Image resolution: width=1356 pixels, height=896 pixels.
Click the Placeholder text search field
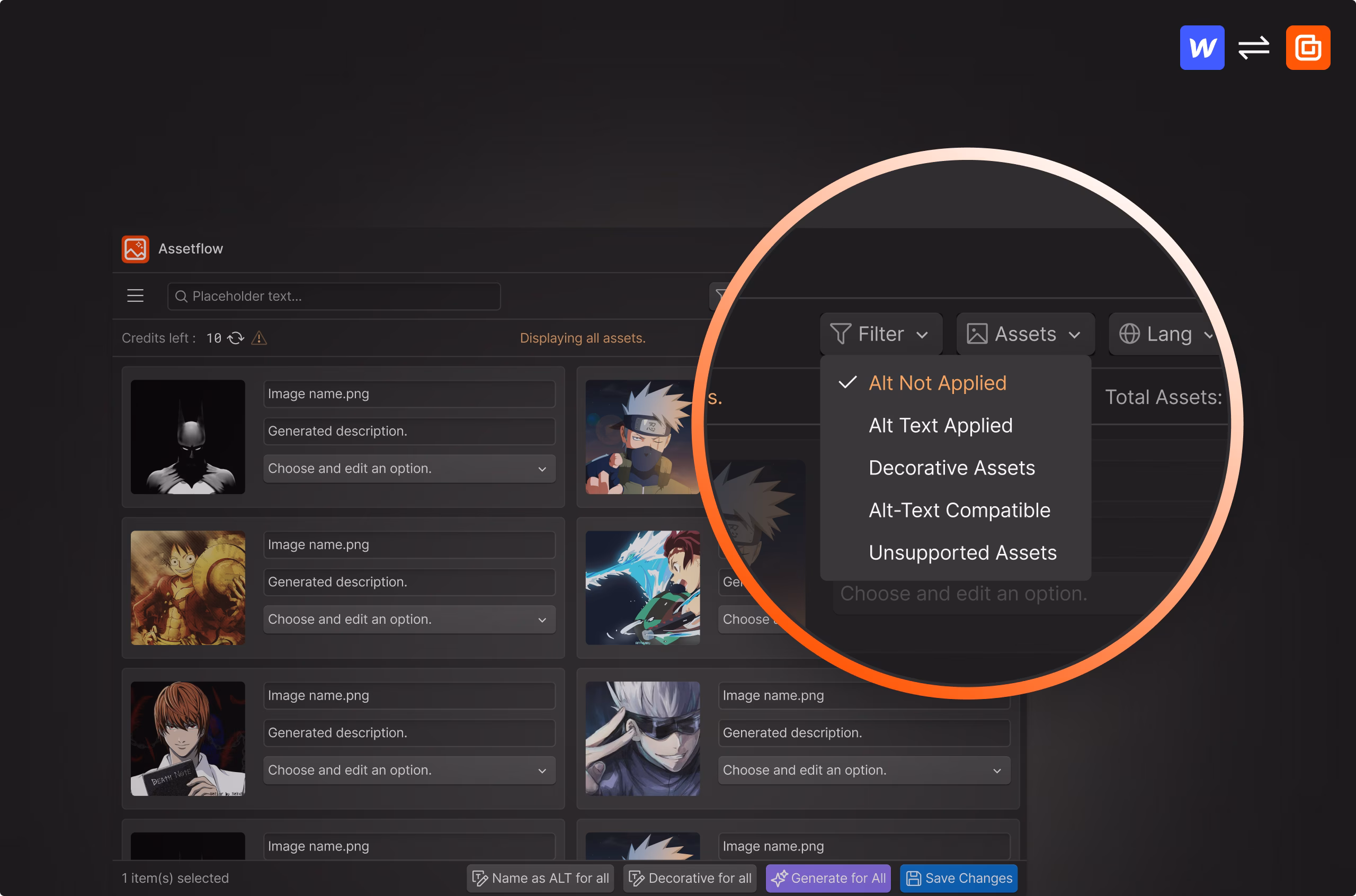coord(334,296)
